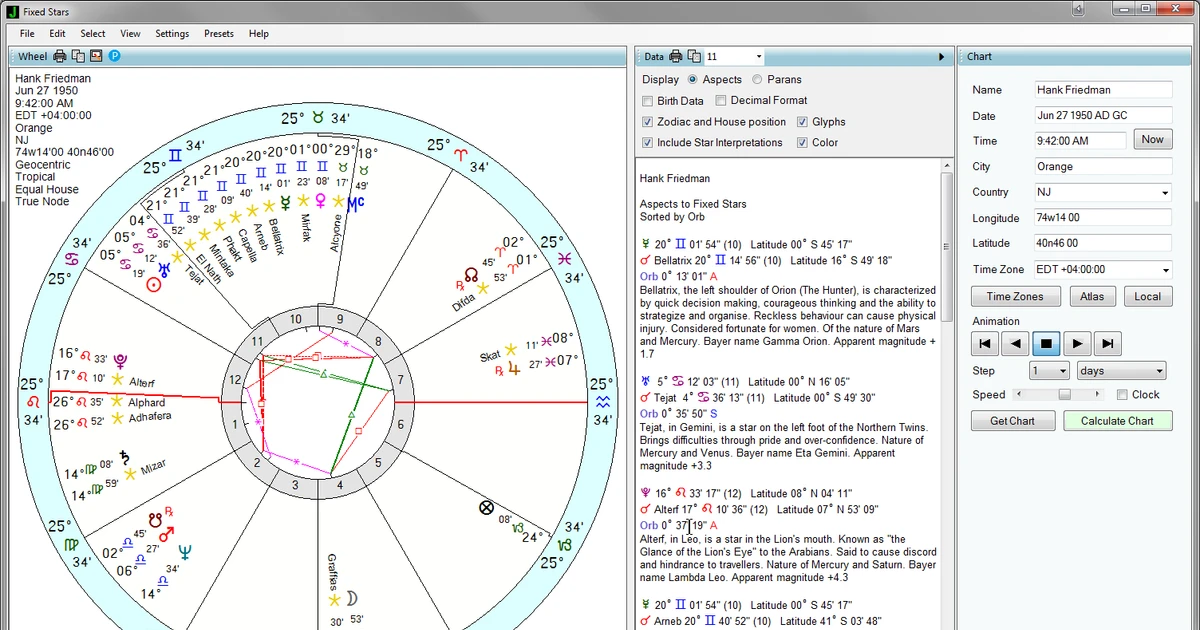Open the Atlas button
The image size is (1200, 630).
(1092, 296)
